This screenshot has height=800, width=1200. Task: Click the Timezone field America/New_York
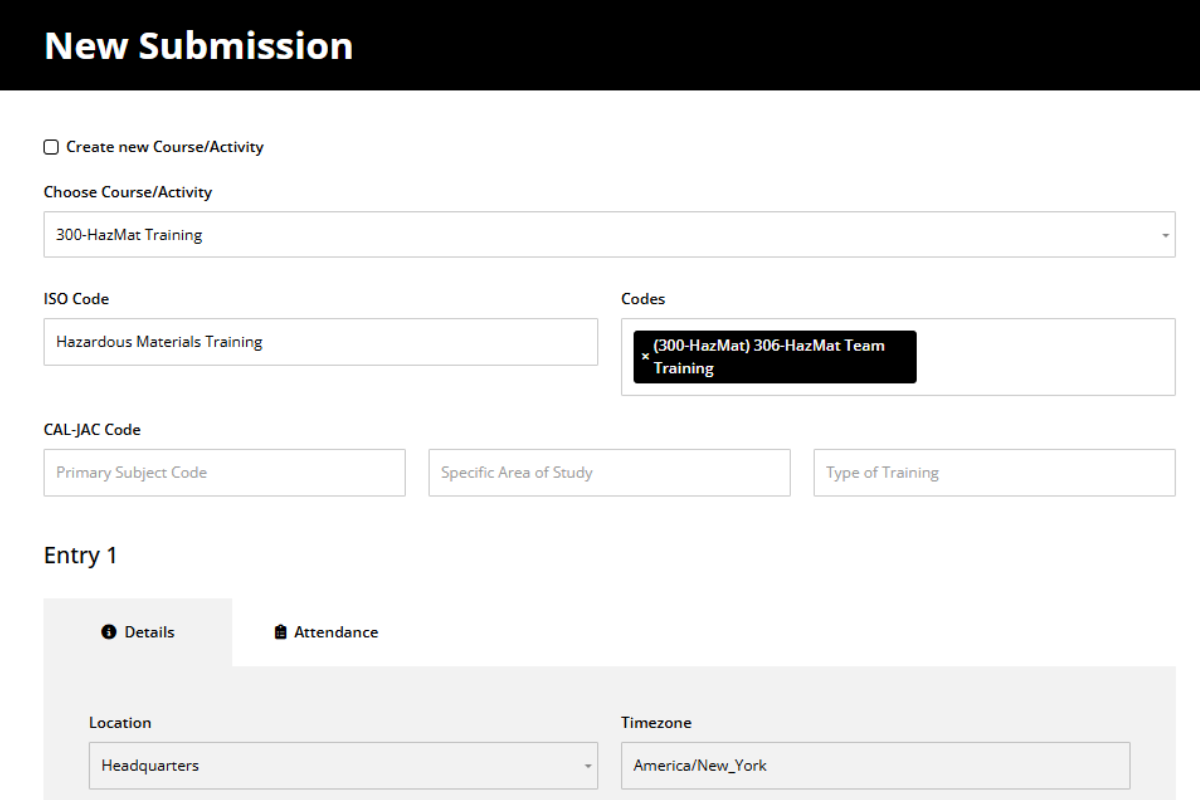875,765
